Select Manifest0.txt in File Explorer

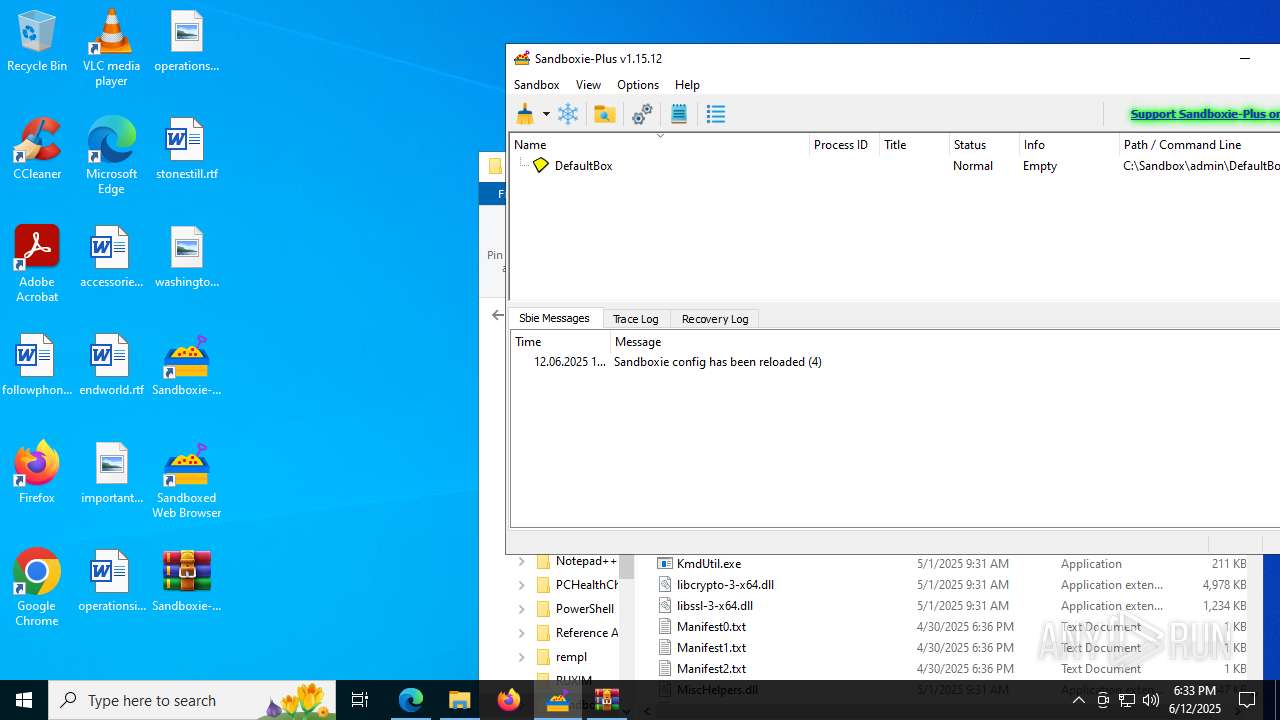(711, 627)
